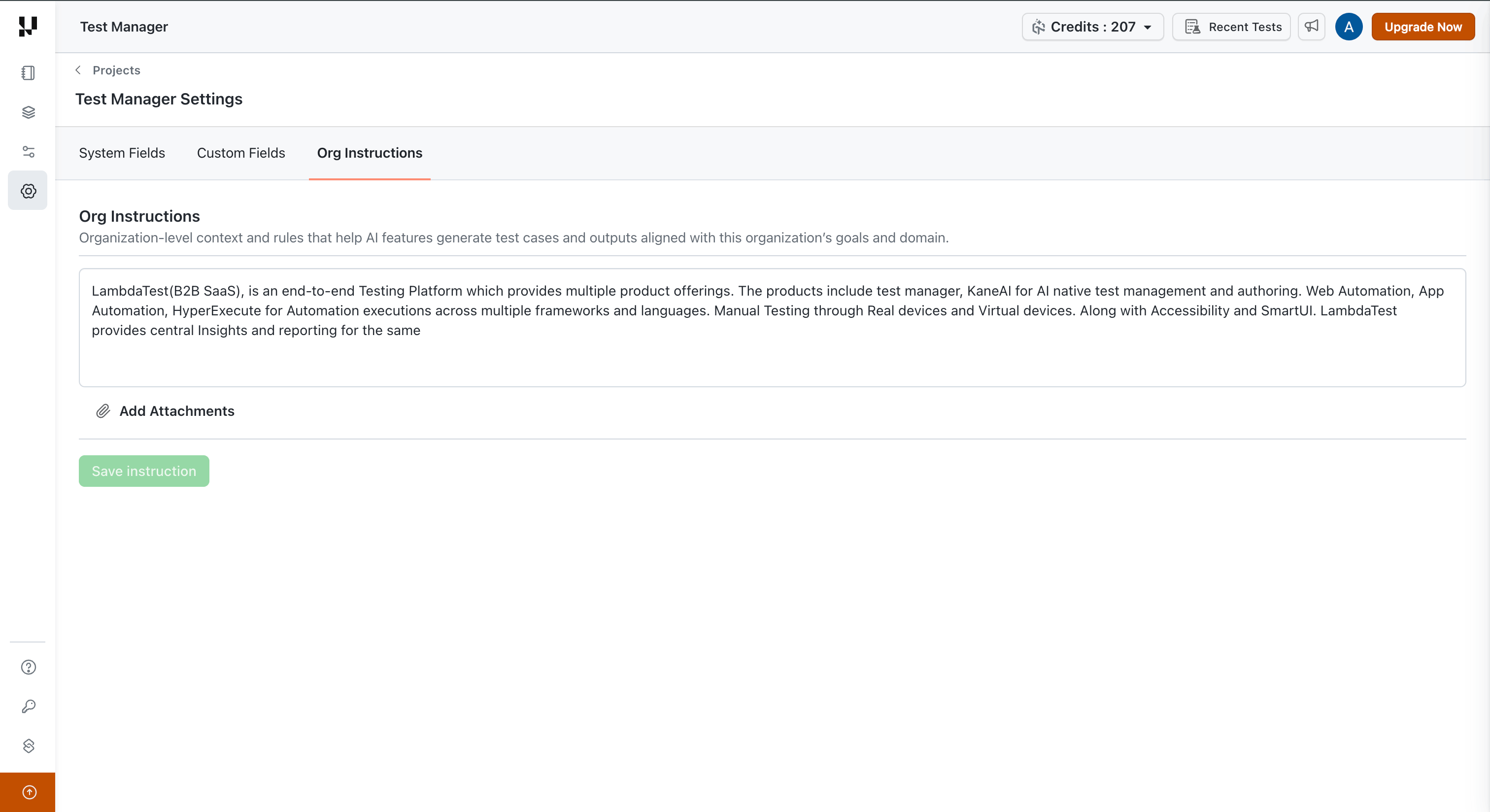Click the back chevron next to Projects
This screenshot has height=812, width=1490.
(78, 70)
